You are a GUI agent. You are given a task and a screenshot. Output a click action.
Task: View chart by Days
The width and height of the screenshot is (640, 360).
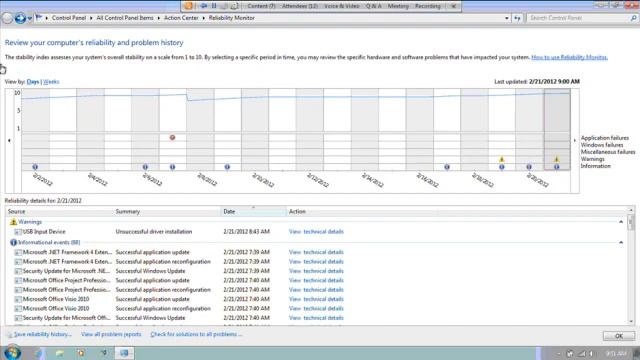coord(33,82)
